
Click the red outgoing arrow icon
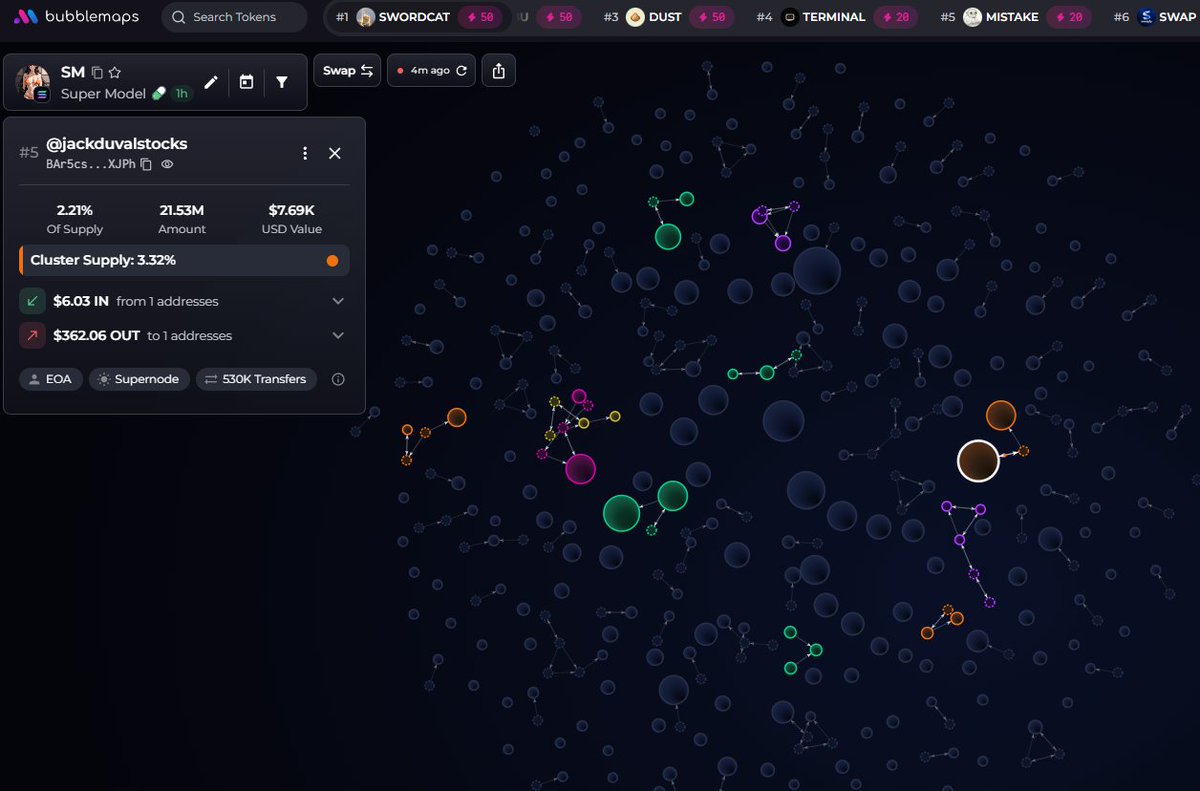(x=32, y=336)
